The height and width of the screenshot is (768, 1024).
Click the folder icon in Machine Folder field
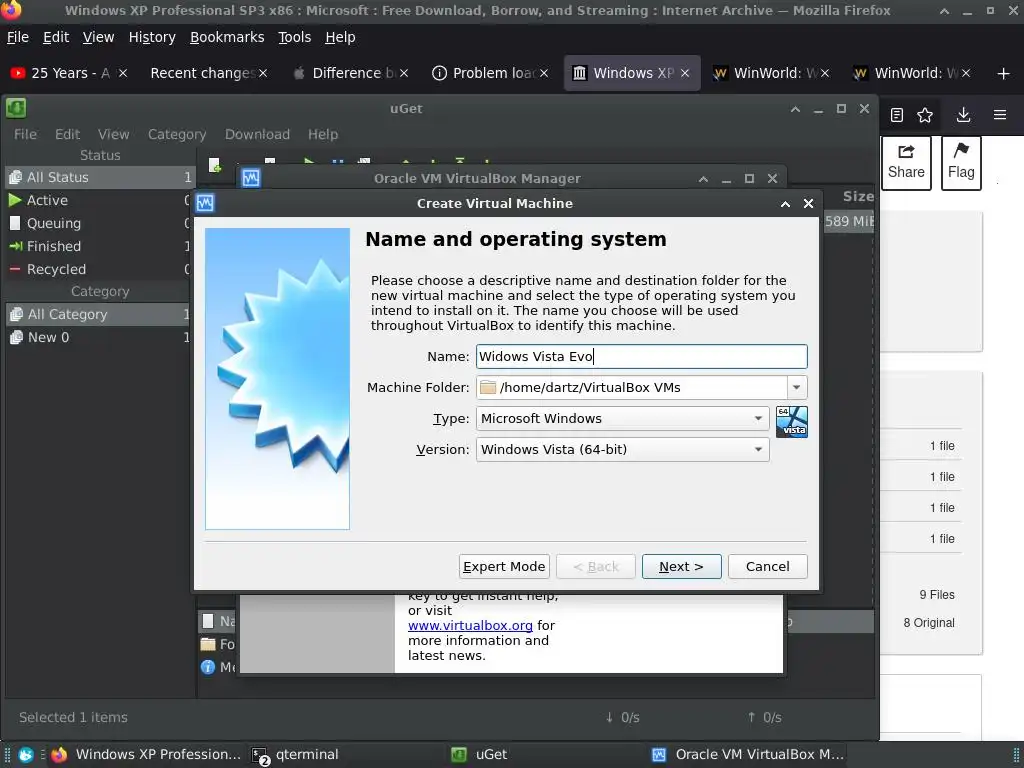point(488,387)
